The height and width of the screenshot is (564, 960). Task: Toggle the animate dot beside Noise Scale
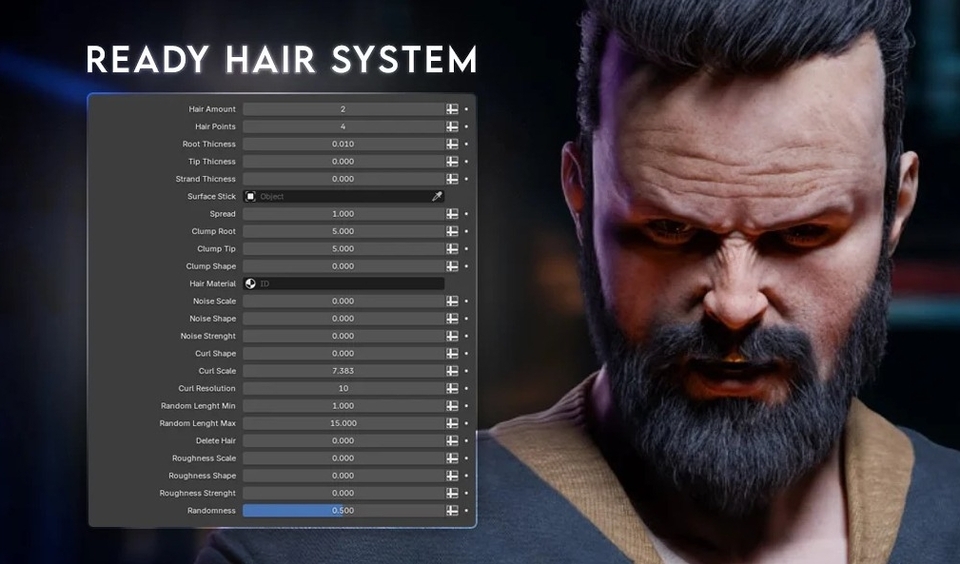coord(467,301)
